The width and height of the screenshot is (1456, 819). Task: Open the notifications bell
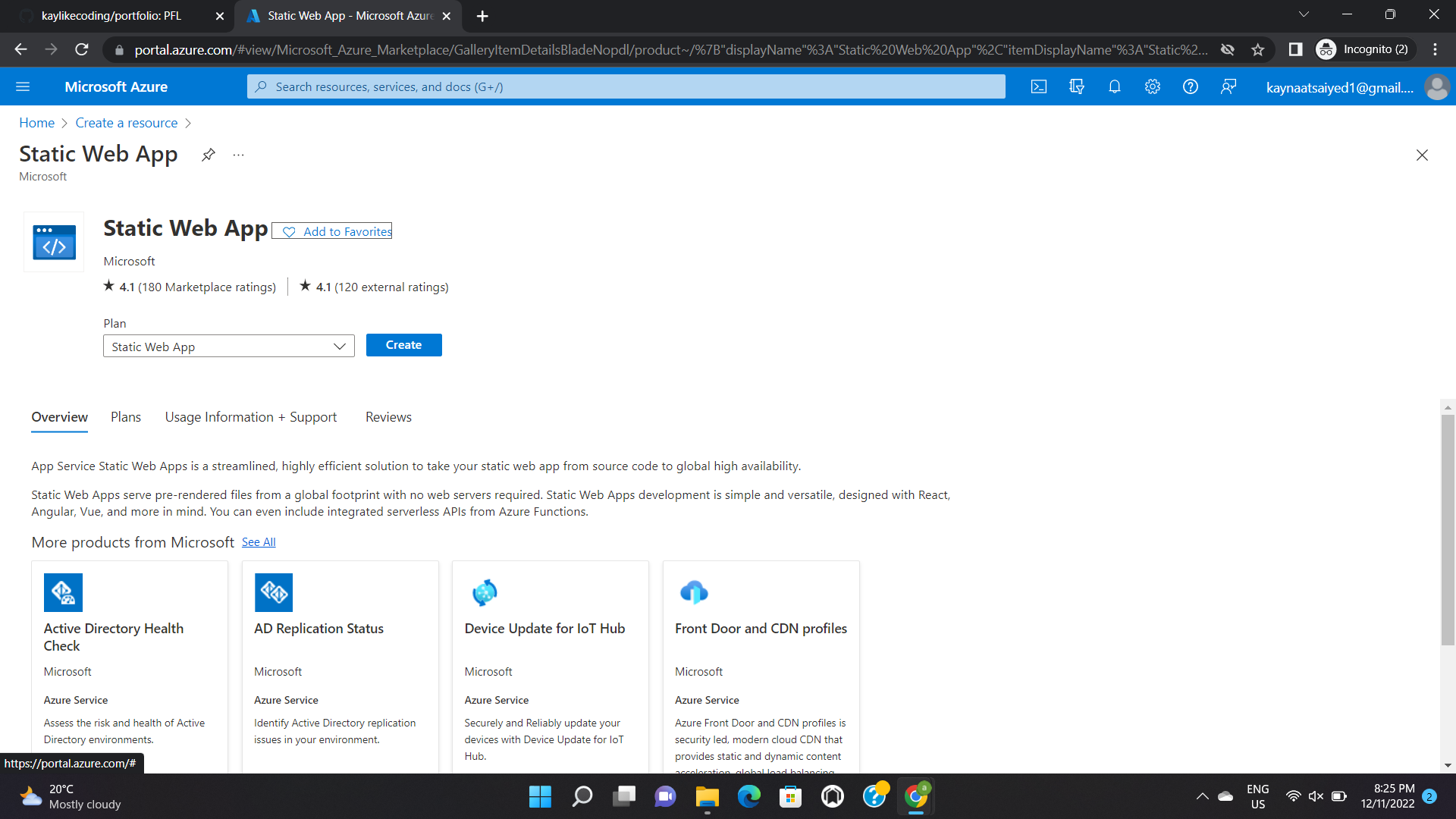coord(1115,87)
